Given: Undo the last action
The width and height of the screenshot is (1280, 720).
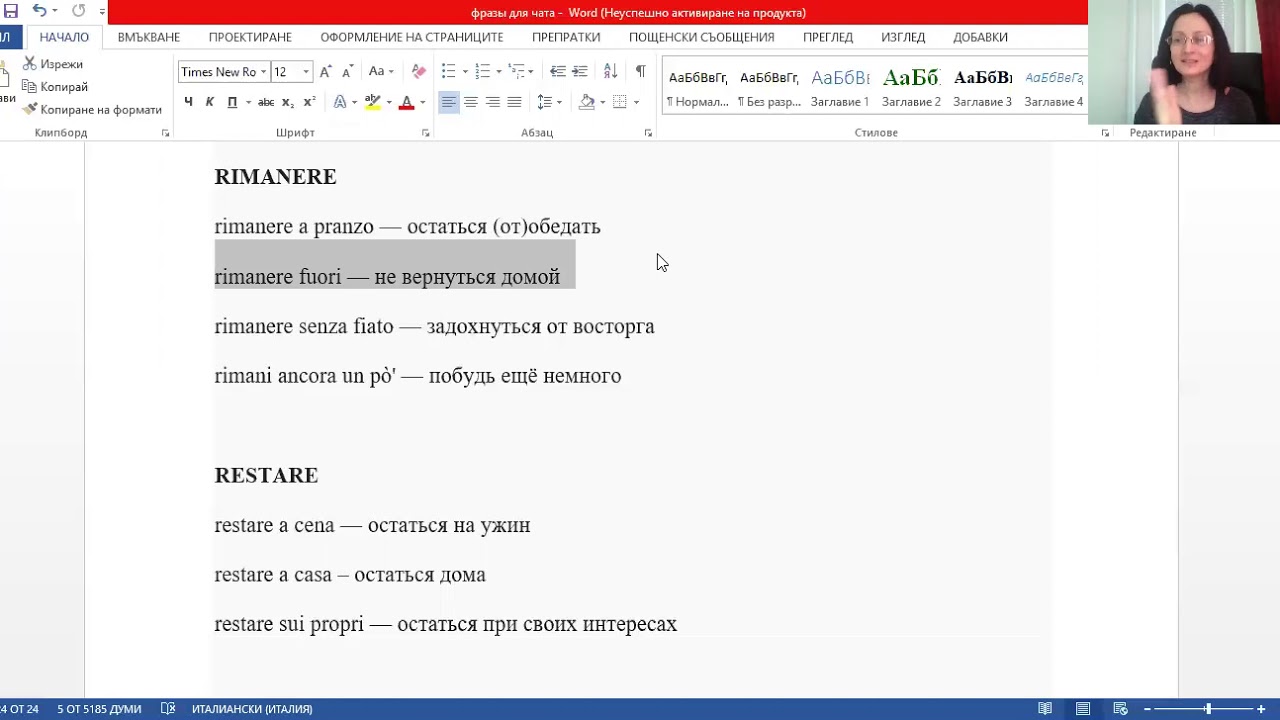Looking at the screenshot, I should [39, 11].
